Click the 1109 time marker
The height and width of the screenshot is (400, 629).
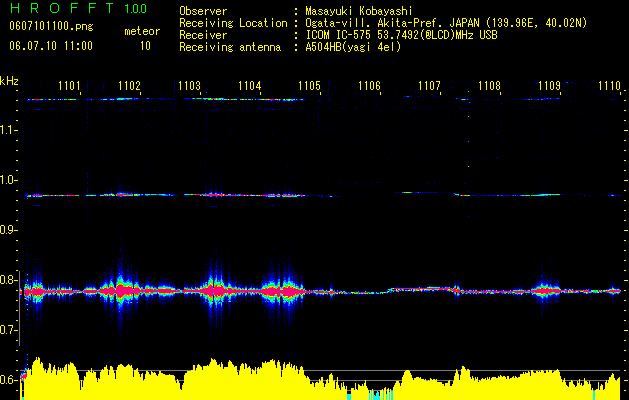[x=549, y=86]
